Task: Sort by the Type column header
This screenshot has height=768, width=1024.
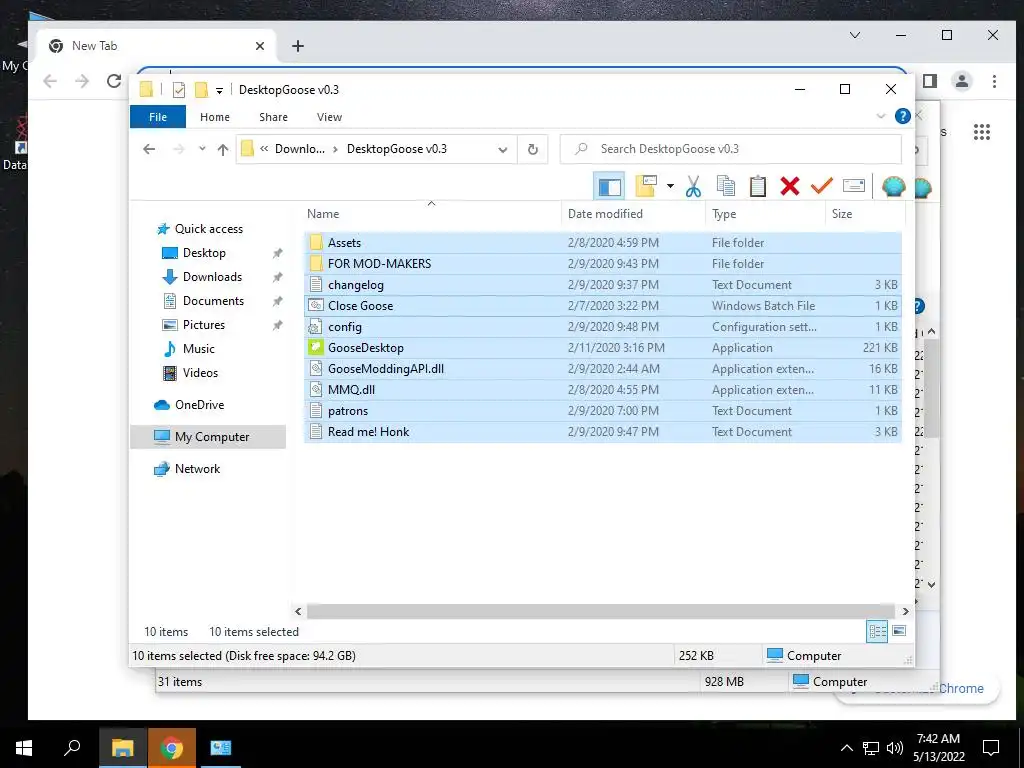Action: click(765, 214)
